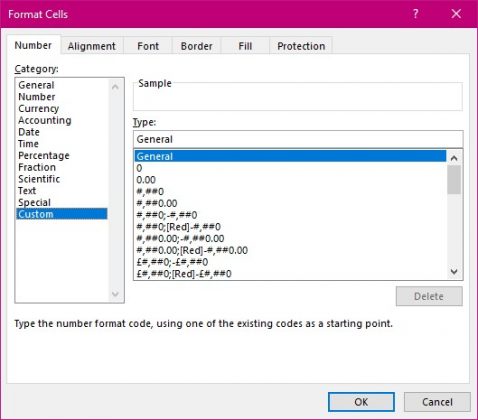Screen dimensions: 478x420
Task: Choose the Percentage category
Action: (44, 156)
